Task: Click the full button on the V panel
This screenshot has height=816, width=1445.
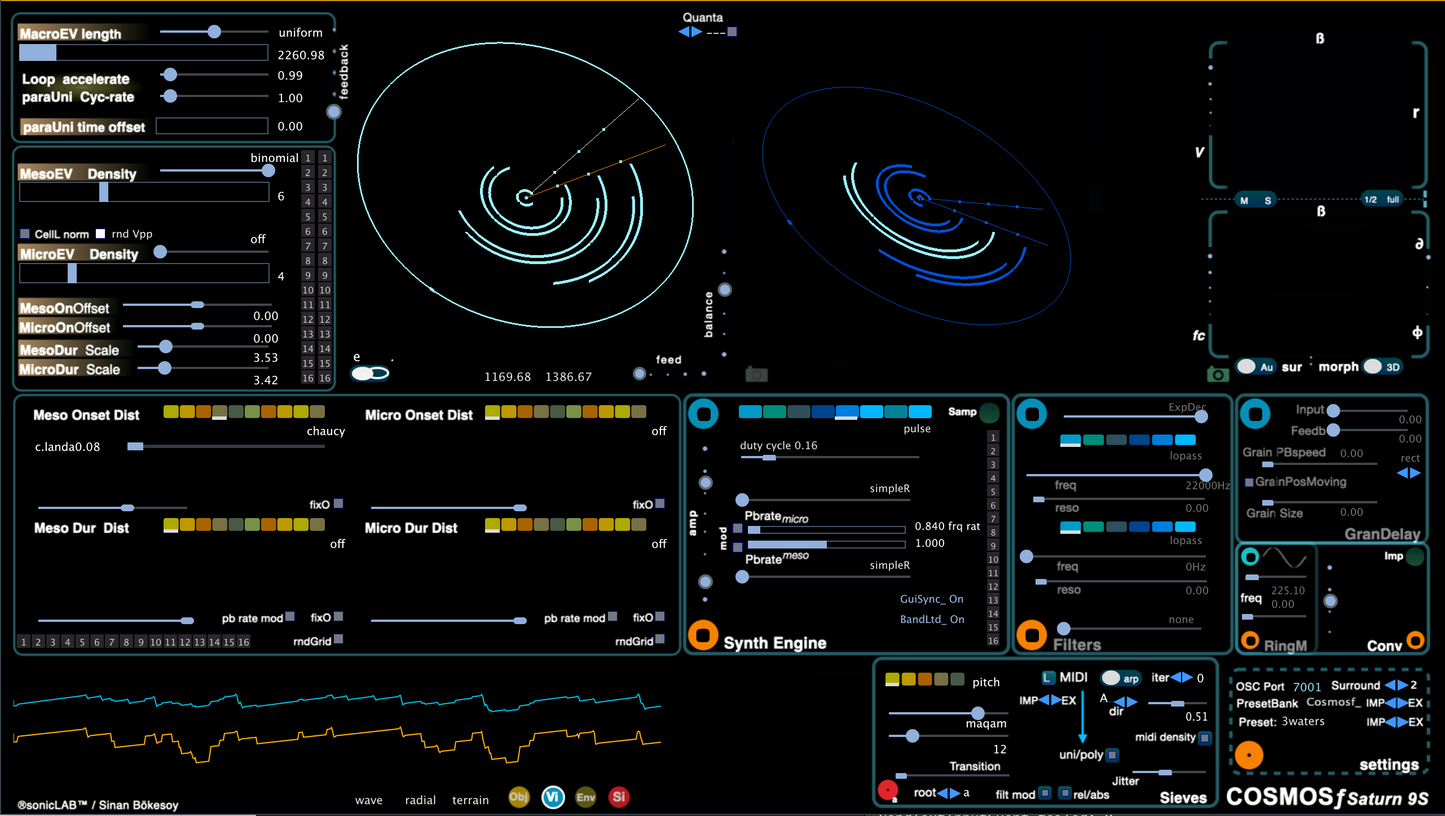Action: [1393, 200]
